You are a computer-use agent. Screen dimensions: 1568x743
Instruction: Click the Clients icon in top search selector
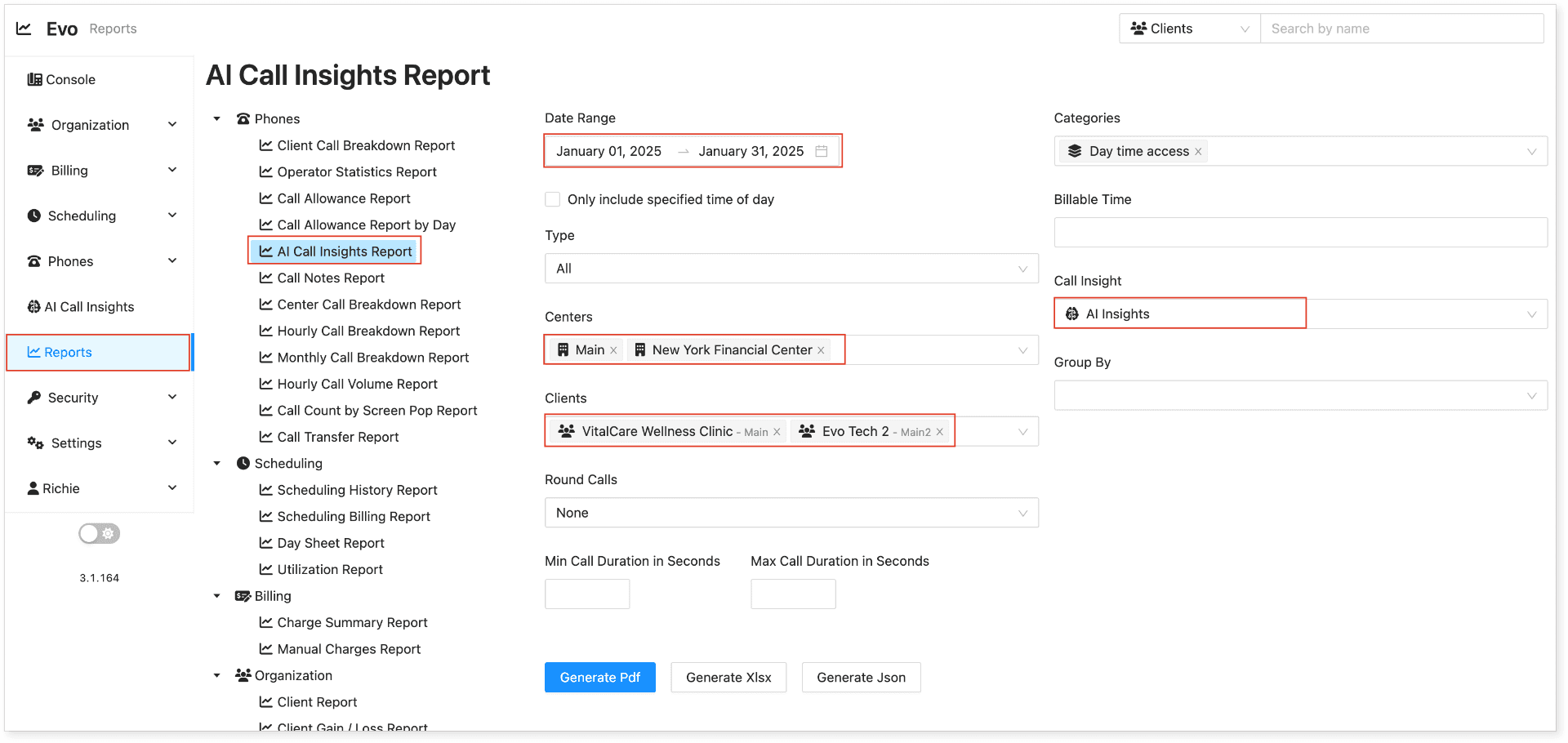click(1138, 29)
